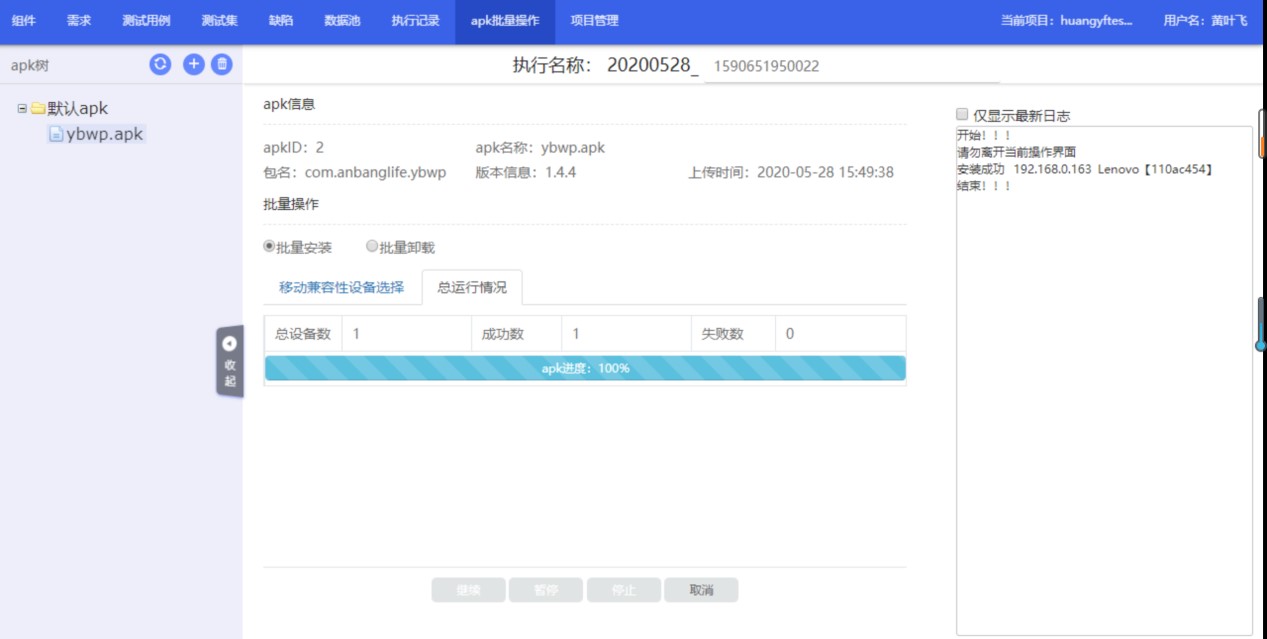Click the apk进度 progress bar

click(x=585, y=368)
